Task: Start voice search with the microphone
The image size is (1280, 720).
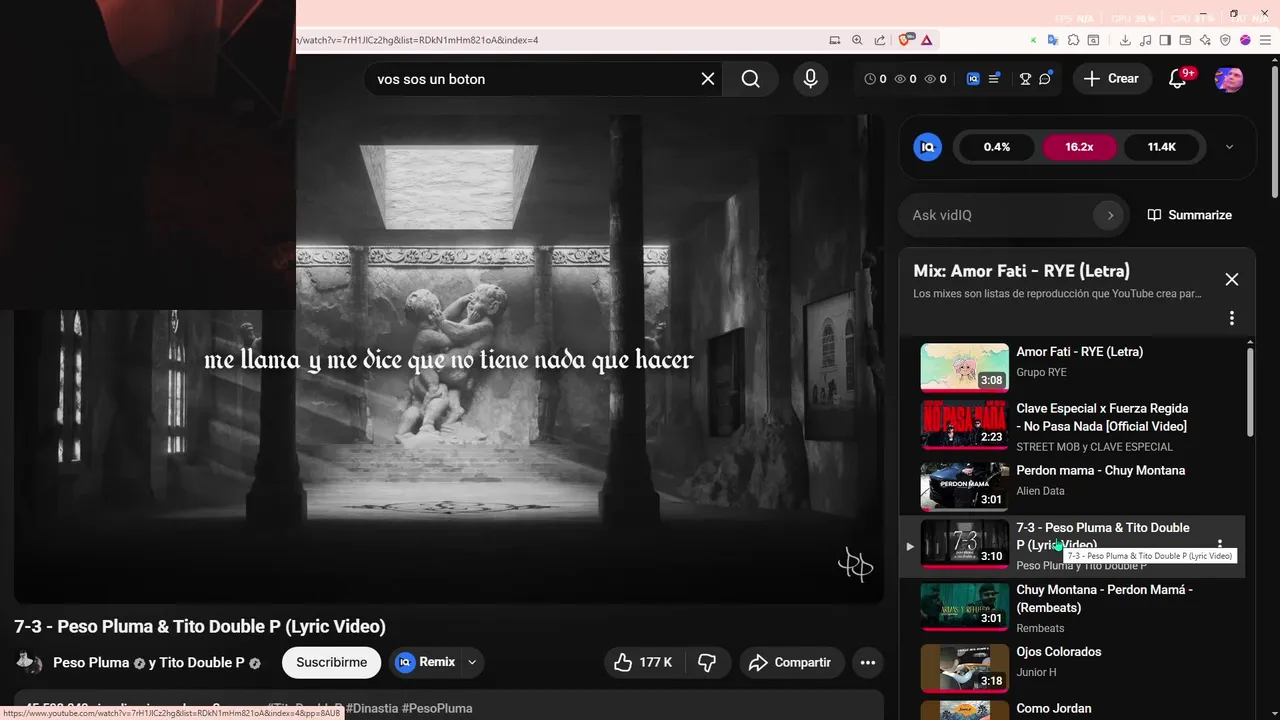Action: point(811,79)
